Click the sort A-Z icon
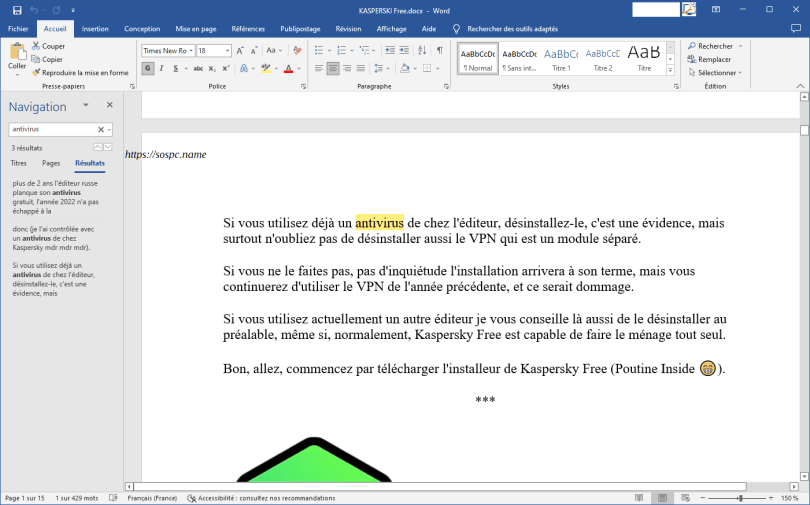 pyautogui.click(x=422, y=50)
